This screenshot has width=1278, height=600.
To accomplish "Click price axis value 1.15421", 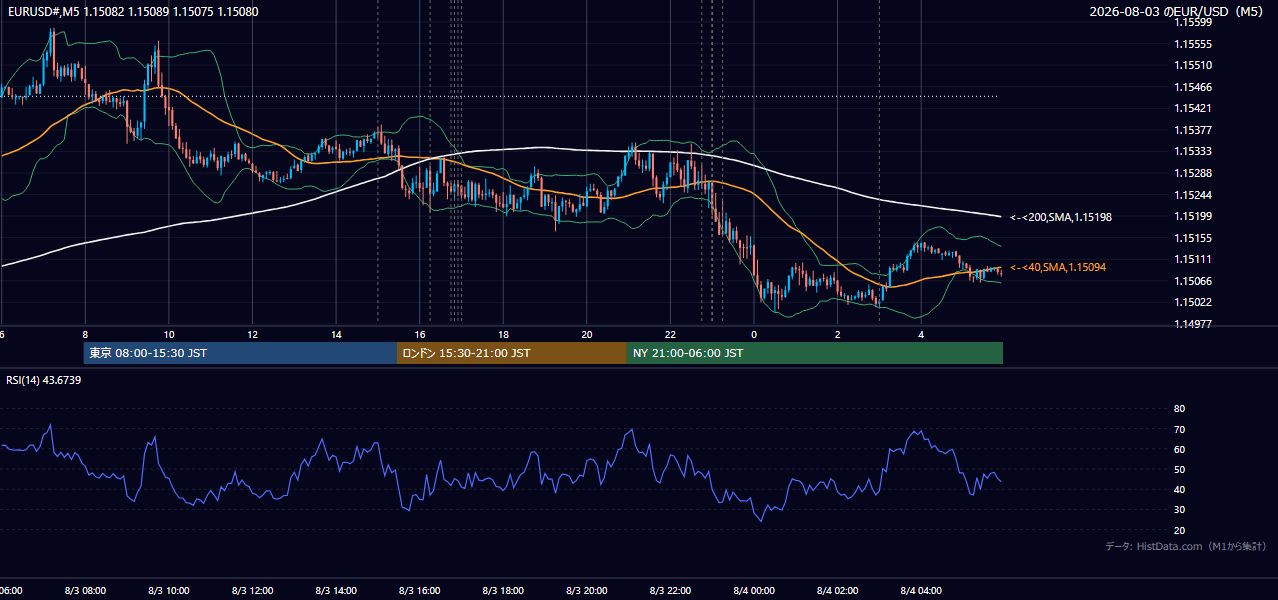I will [1192, 108].
